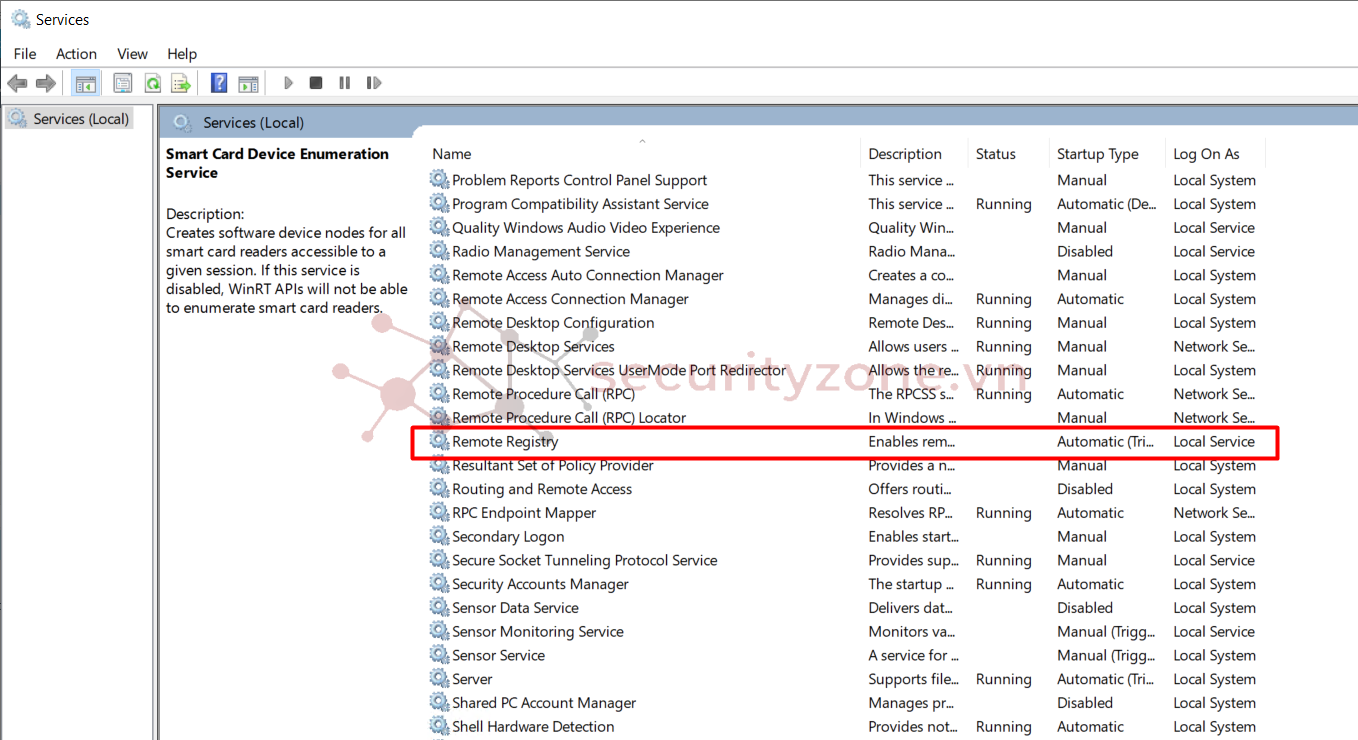Open the View menu
Screen dimensions: 1358x740
pos(132,54)
